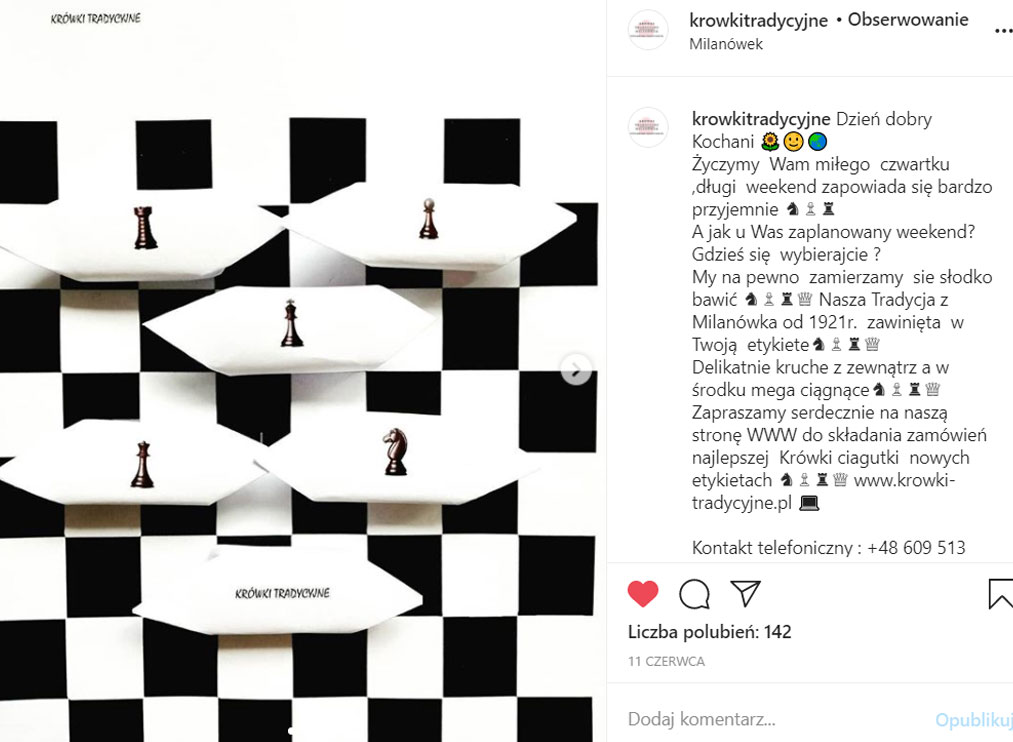This screenshot has width=1013, height=742.
Task: Open the krowkitradycyjne username in post header
Action: (x=758, y=20)
